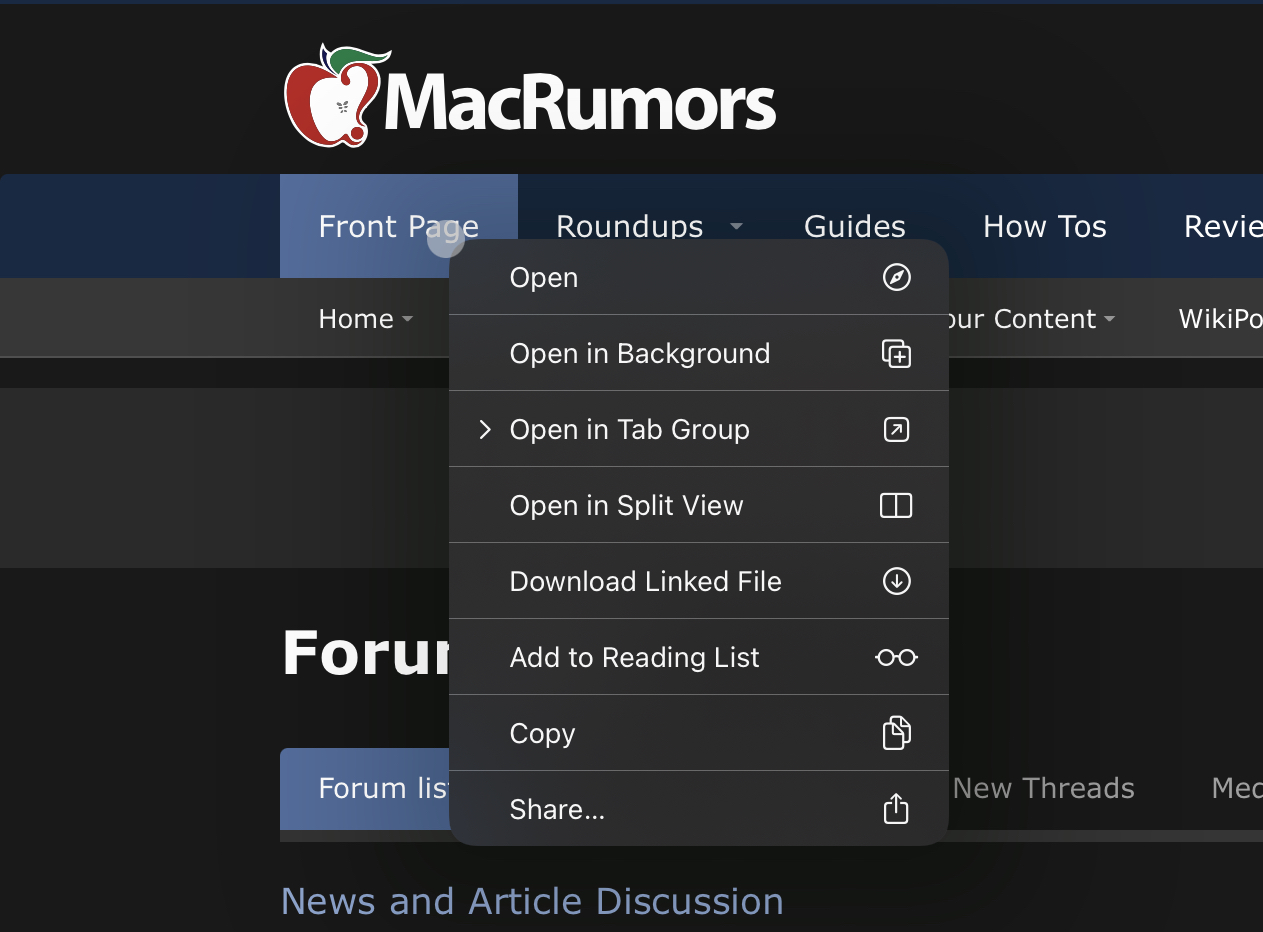
Task: Select Copy in the context menu
Action: coord(698,733)
